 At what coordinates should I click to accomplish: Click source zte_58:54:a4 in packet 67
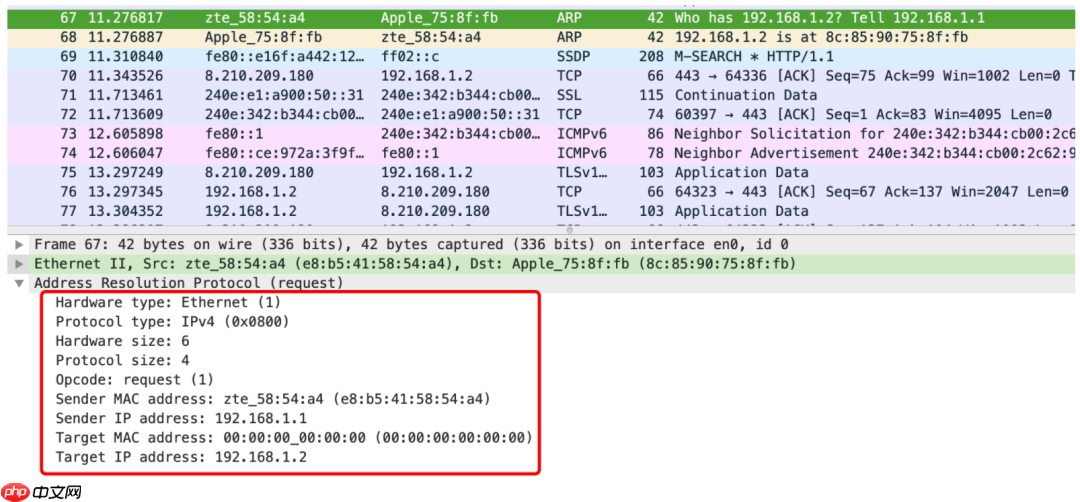[256, 18]
